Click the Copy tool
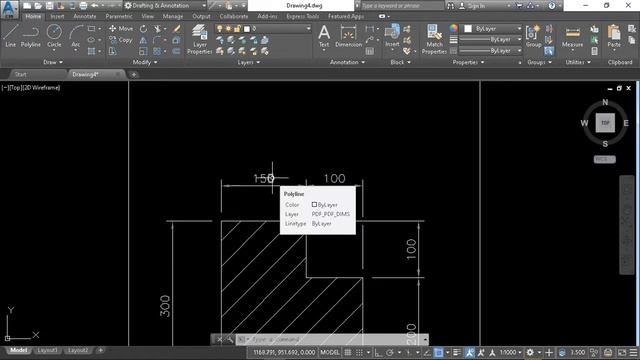 [121, 40]
